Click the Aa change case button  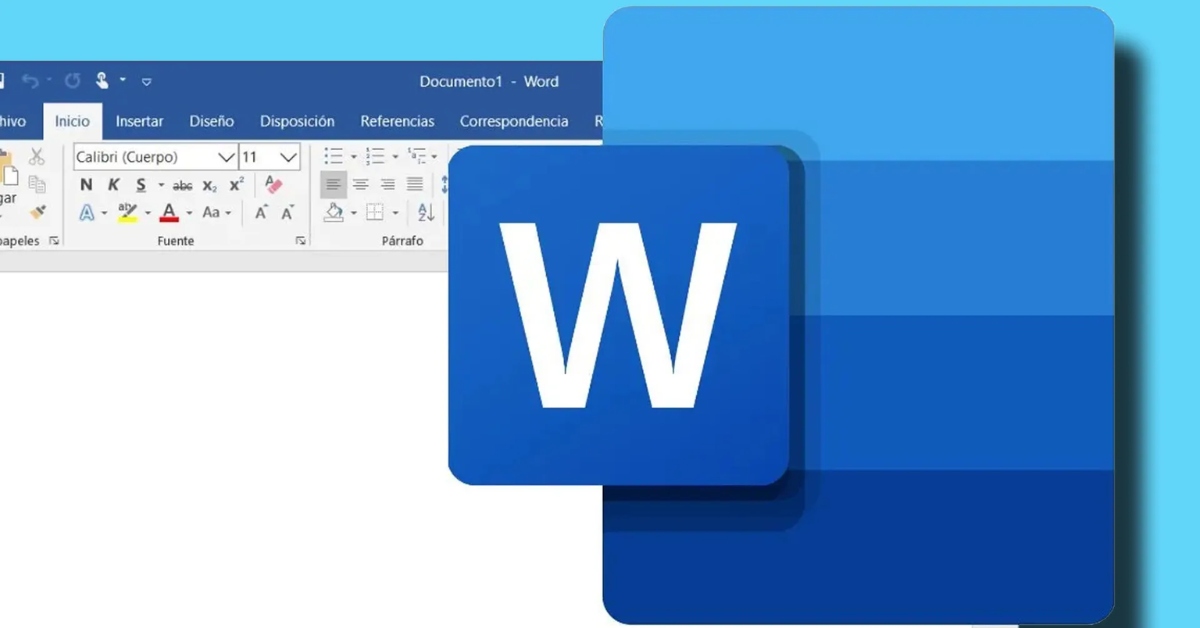point(211,213)
